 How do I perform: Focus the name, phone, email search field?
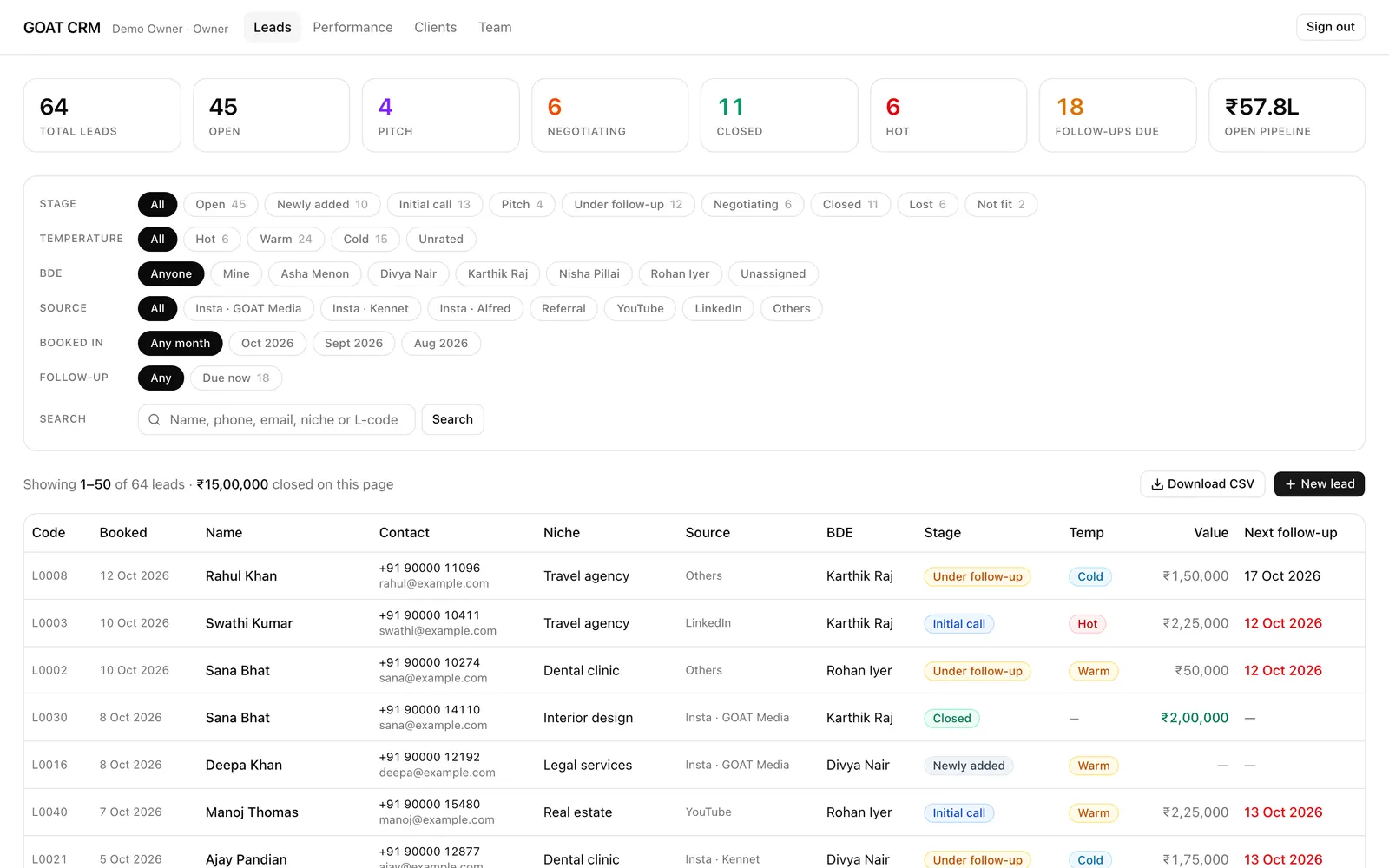tap(276, 420)
